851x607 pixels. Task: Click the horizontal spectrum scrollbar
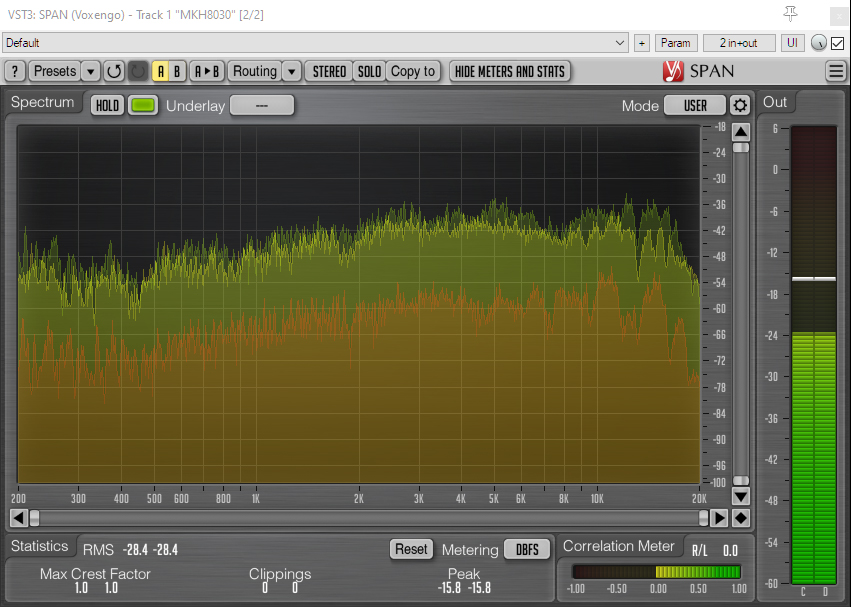click(x=368, y=518)
